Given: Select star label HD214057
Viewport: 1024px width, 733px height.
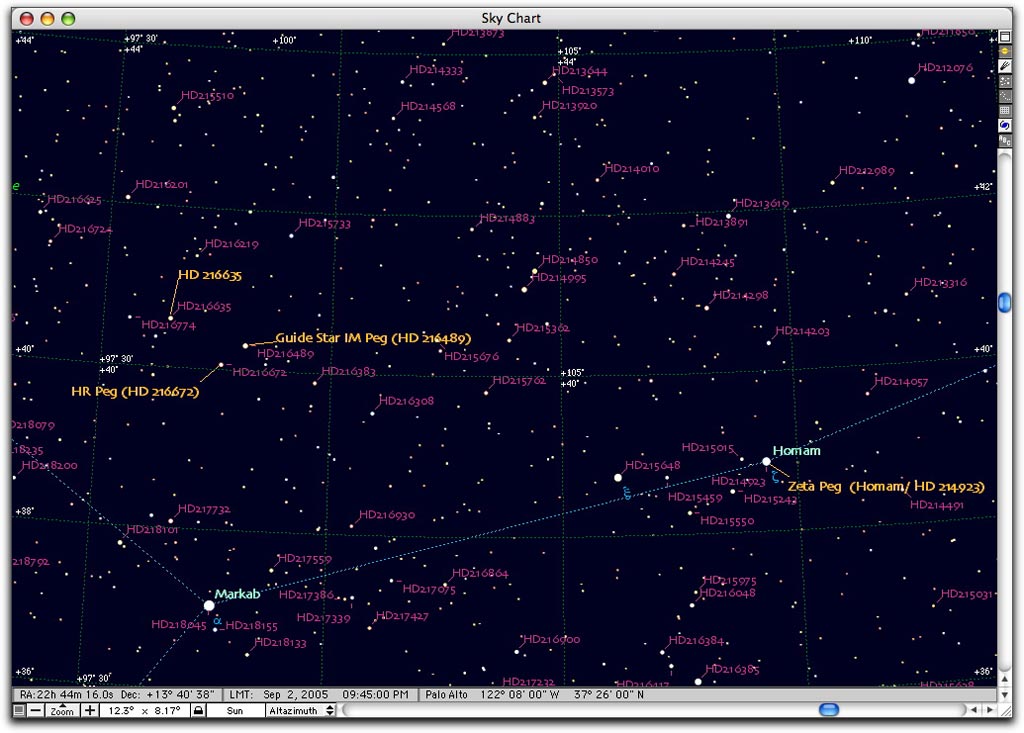Looking at the screenshot, I should (x=901, y=382).
